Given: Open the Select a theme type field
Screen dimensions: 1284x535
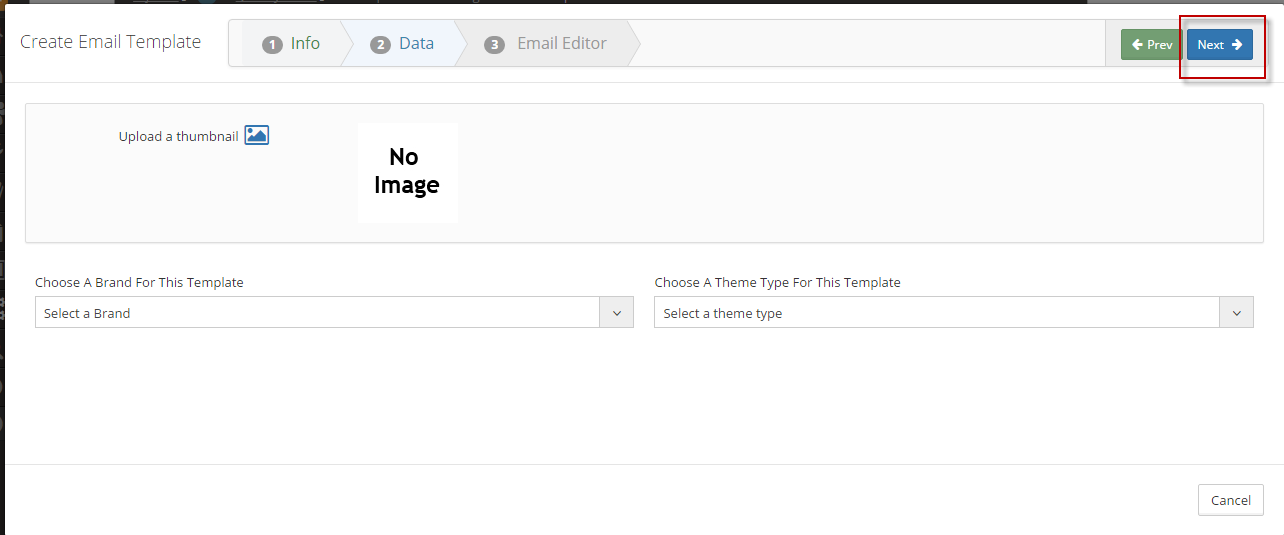Looking at the screenshot, I should click(x=954, y=313).
